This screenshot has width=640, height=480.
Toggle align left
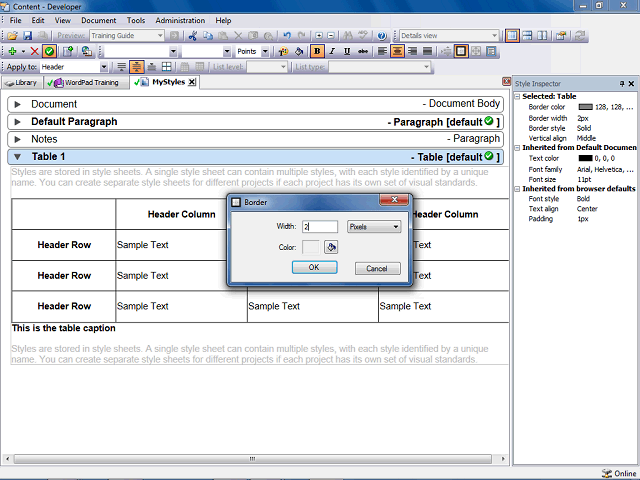(382, 51)
